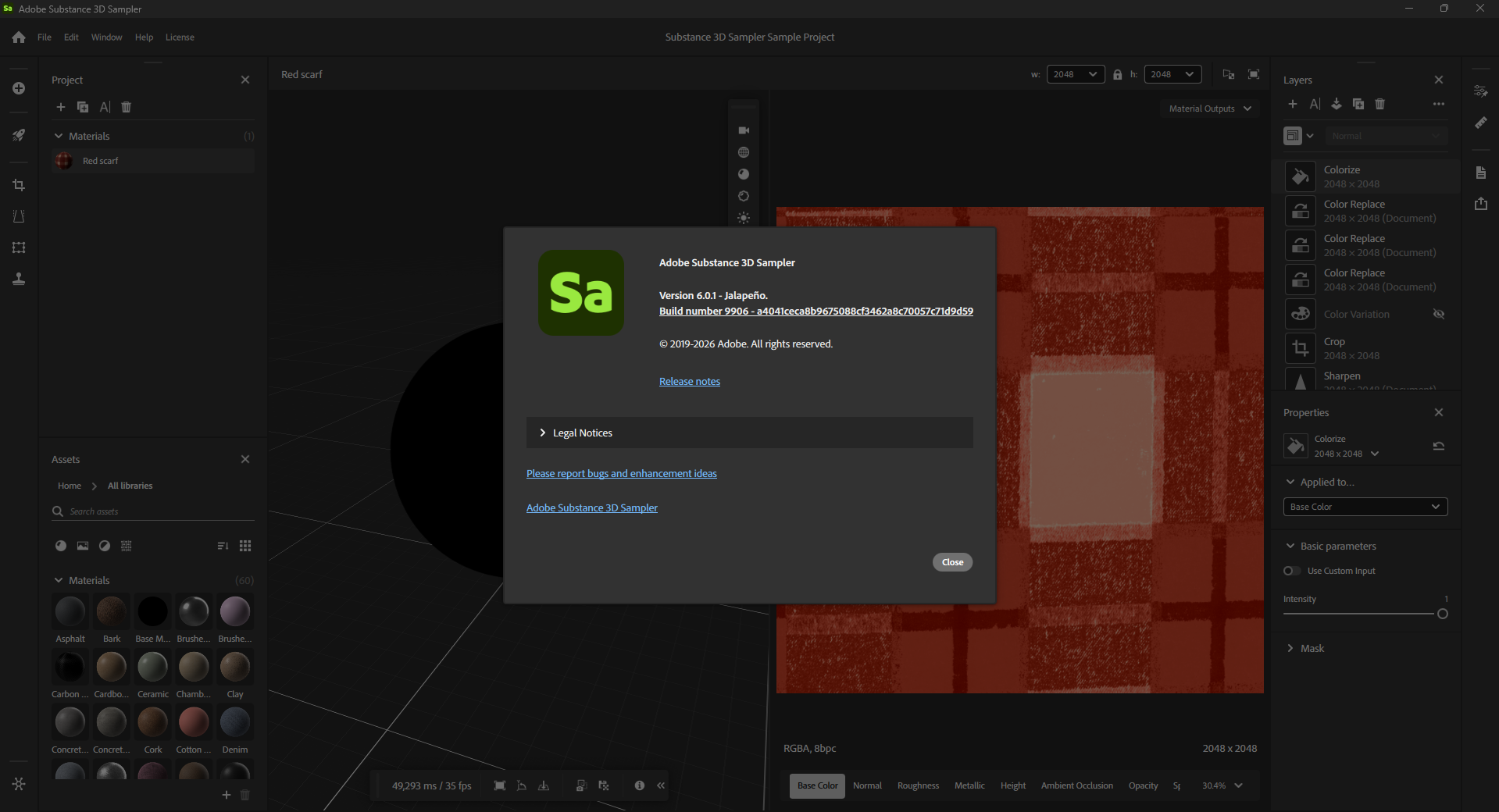Screen dimensions: 1499x812
Task: Add a new item in Project panel
Action: [x=61, y=107]
